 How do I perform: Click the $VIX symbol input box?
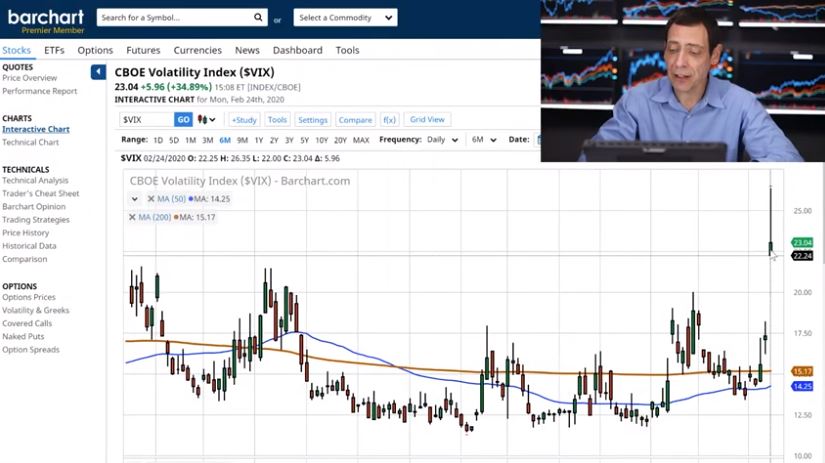point(147,119)
